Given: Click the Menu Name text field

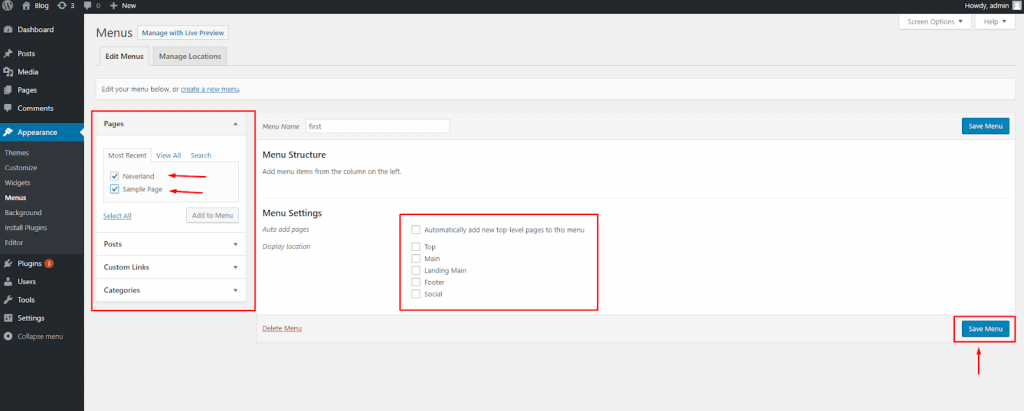Looking at the screenshot, I should (x=378, y=126).
